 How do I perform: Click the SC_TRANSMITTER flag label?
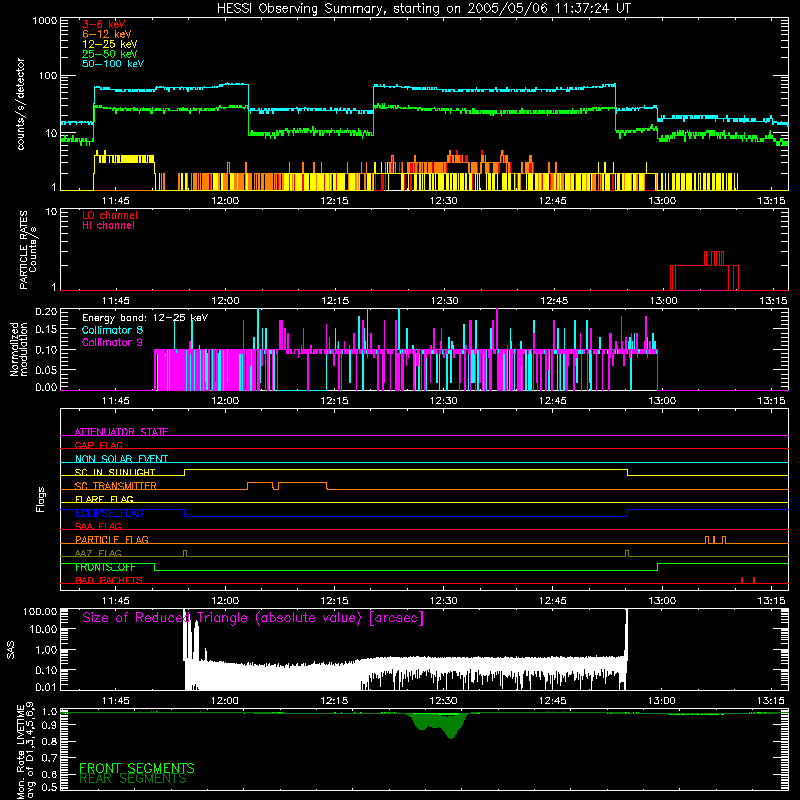pos(116,486)
